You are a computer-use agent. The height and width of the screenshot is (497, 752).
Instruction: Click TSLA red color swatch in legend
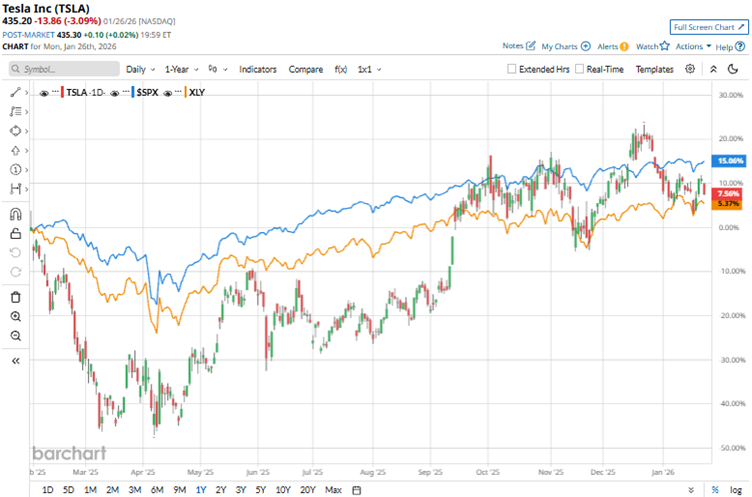62,92
